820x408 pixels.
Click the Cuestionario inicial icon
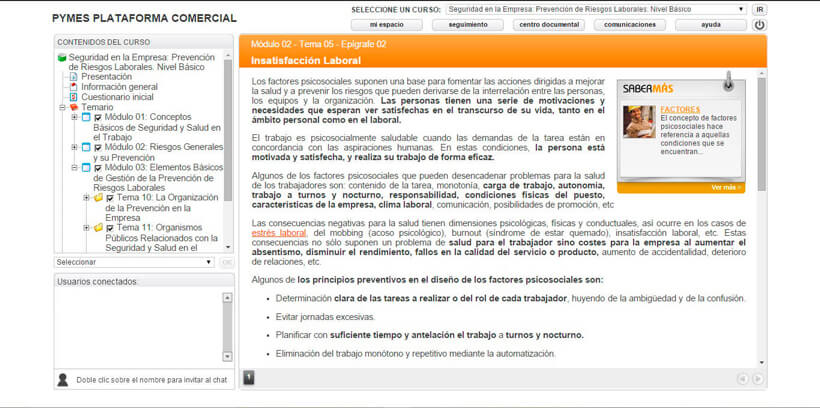(74, 97)
